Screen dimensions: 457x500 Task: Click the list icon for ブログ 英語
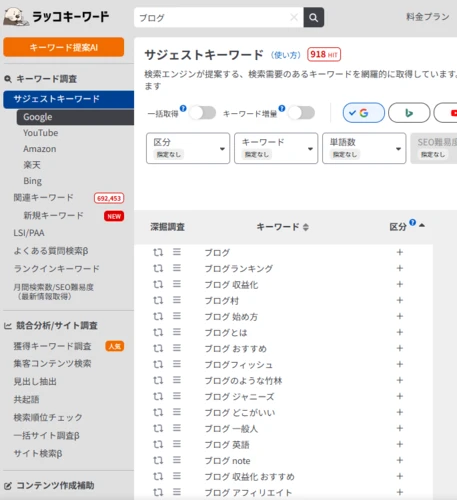(x=177, y=444)
